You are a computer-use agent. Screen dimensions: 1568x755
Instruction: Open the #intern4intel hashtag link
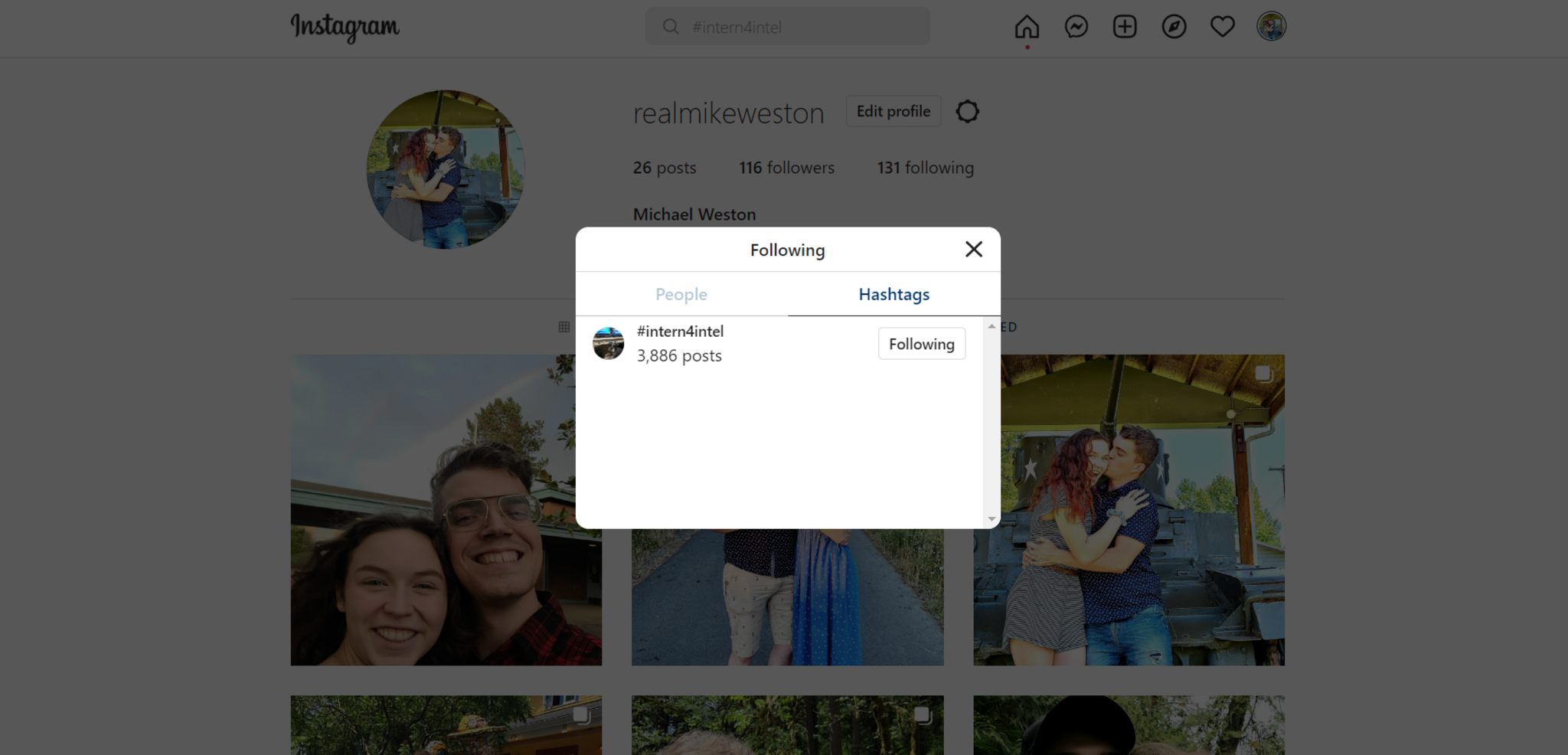pyautogui.click(x=680, y=332)
